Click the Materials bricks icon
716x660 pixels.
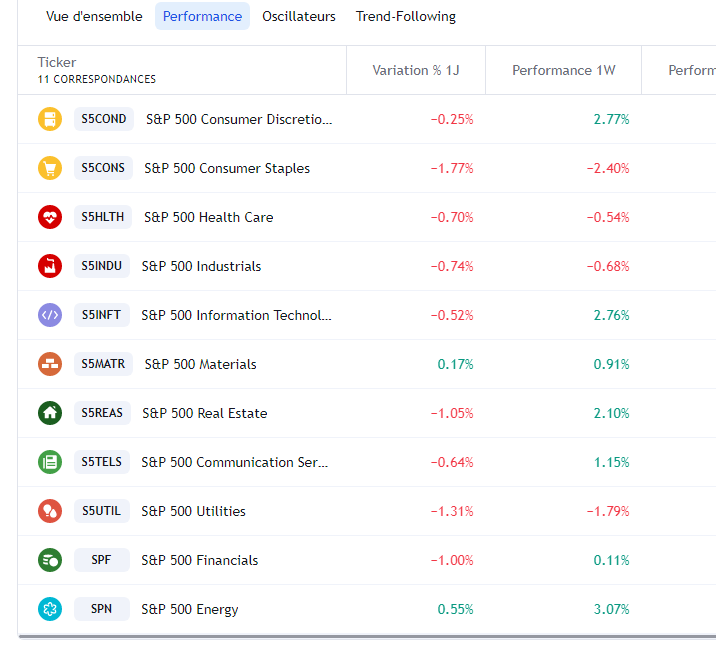(50, 364)
